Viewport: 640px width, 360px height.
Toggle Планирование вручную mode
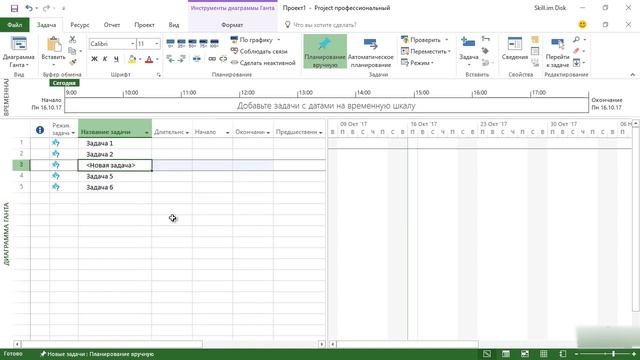point(325,51)
